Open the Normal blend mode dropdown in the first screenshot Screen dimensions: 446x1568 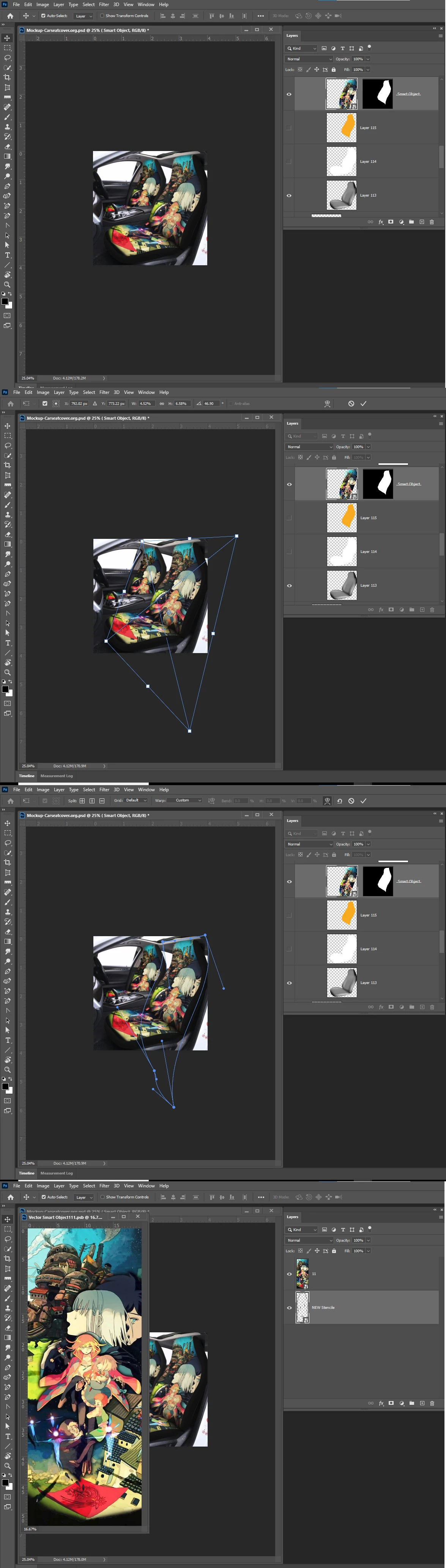click(309, 59)
